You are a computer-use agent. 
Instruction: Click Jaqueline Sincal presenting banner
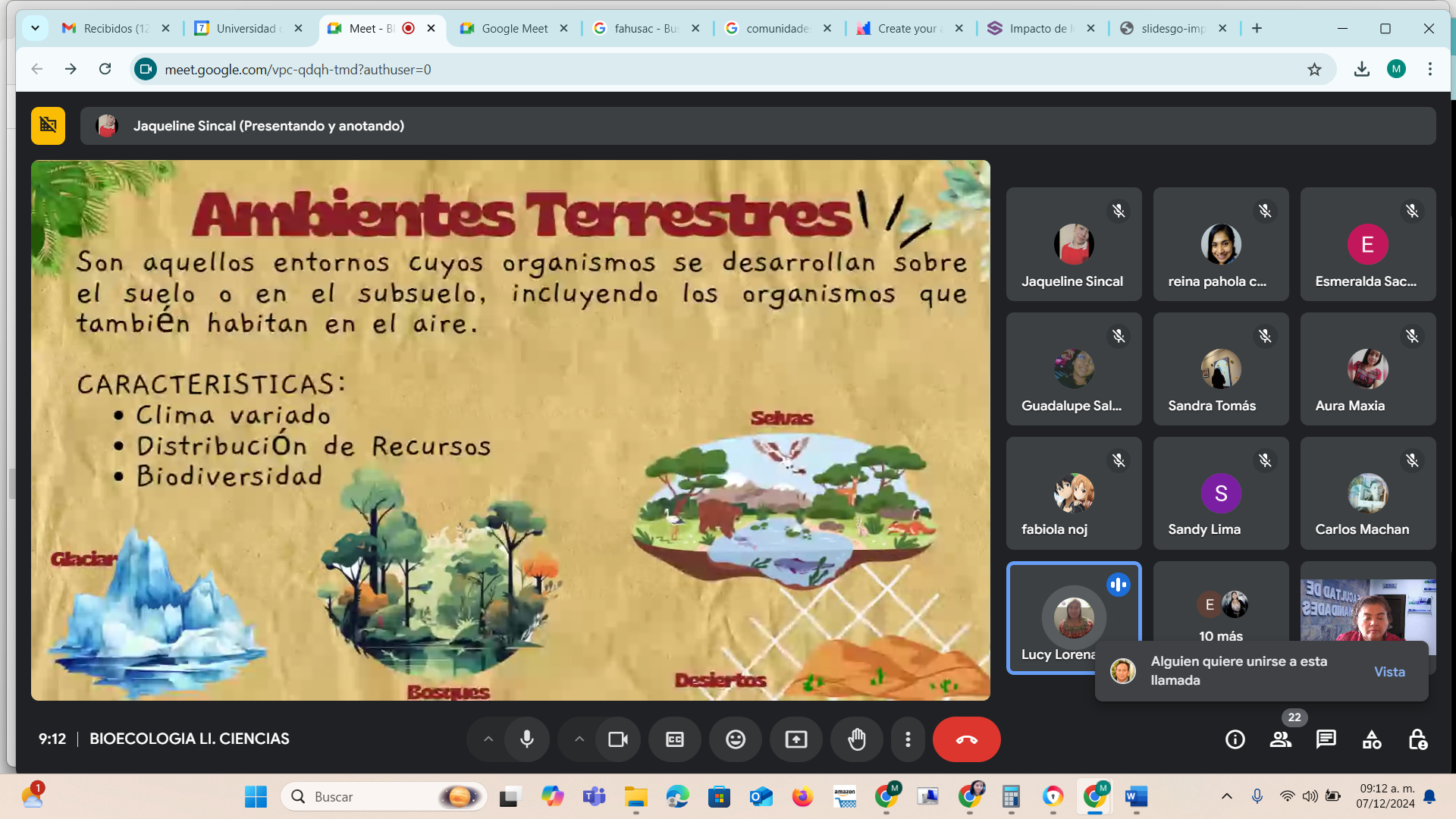pos(758,126)
